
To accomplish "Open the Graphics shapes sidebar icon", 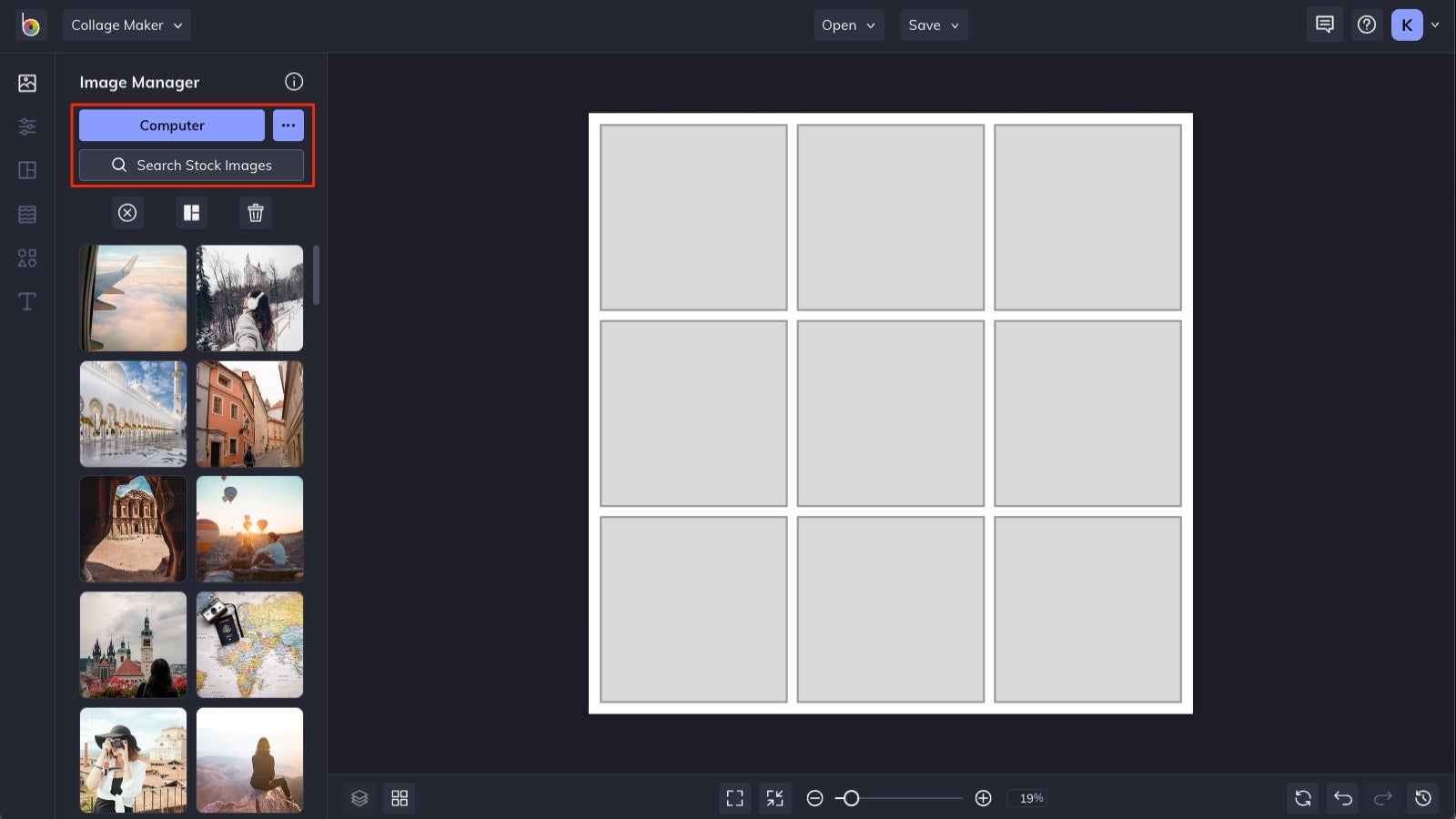I will coord(27,258).
